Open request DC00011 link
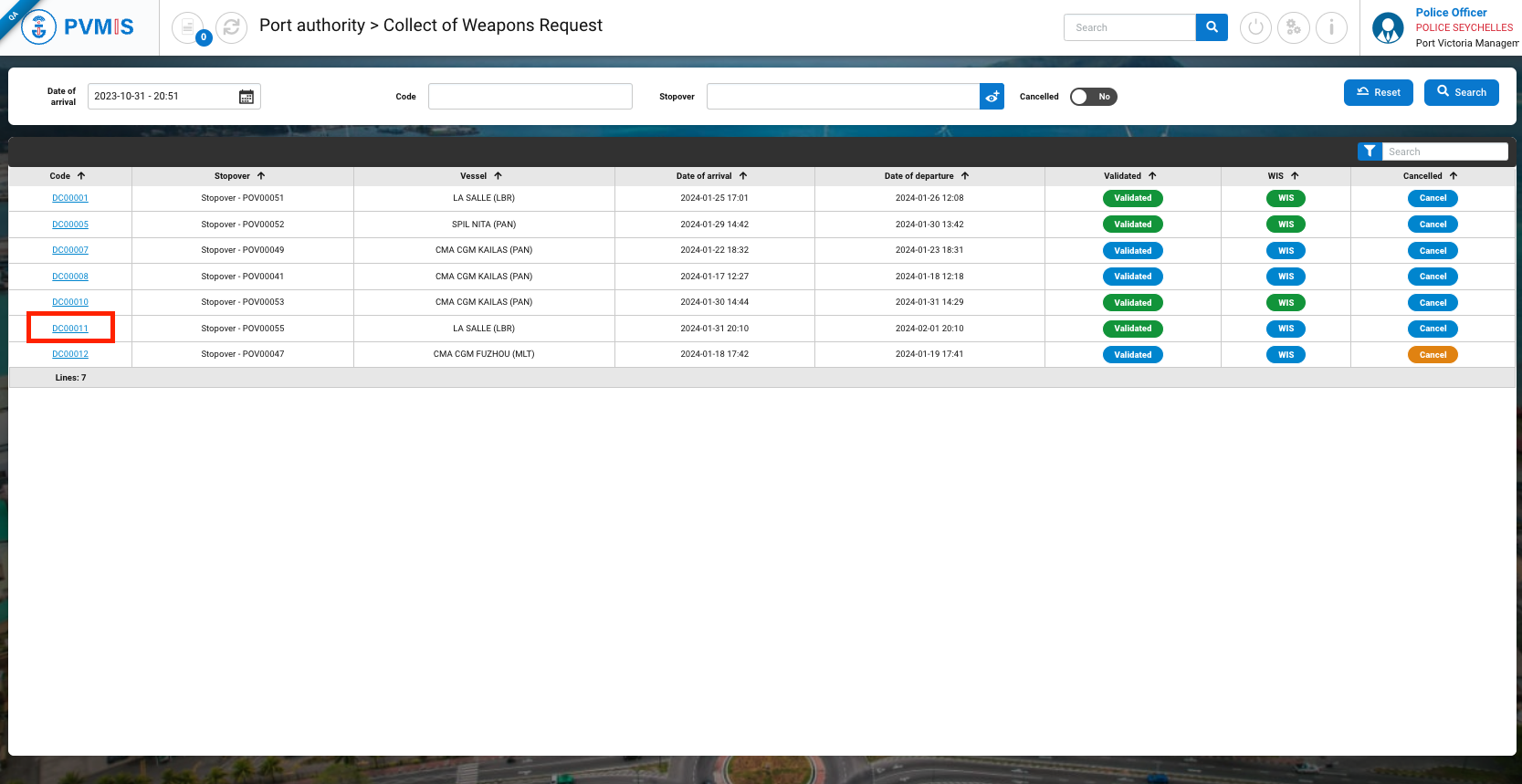The image size is (1522, 784). pos(70,329)
